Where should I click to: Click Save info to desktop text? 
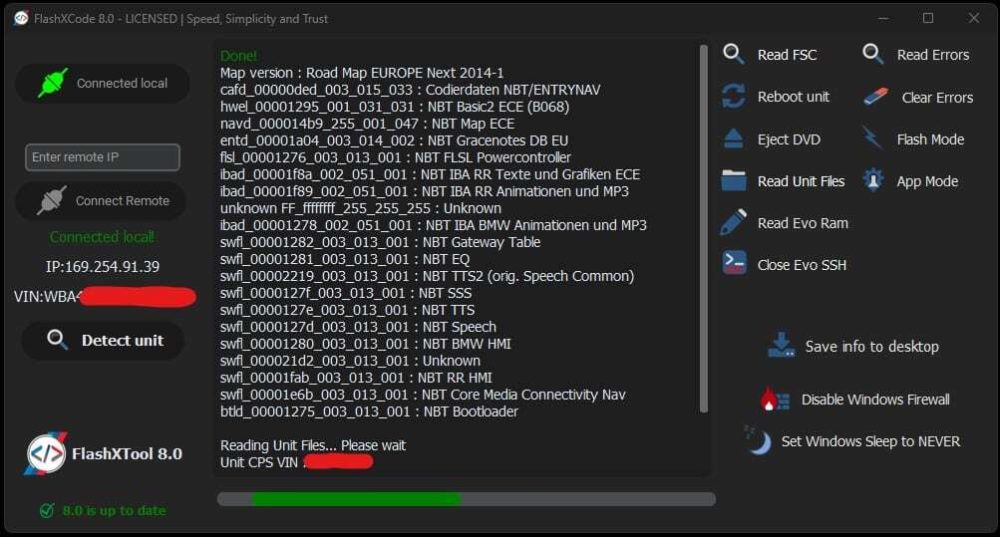coord(872,347)
